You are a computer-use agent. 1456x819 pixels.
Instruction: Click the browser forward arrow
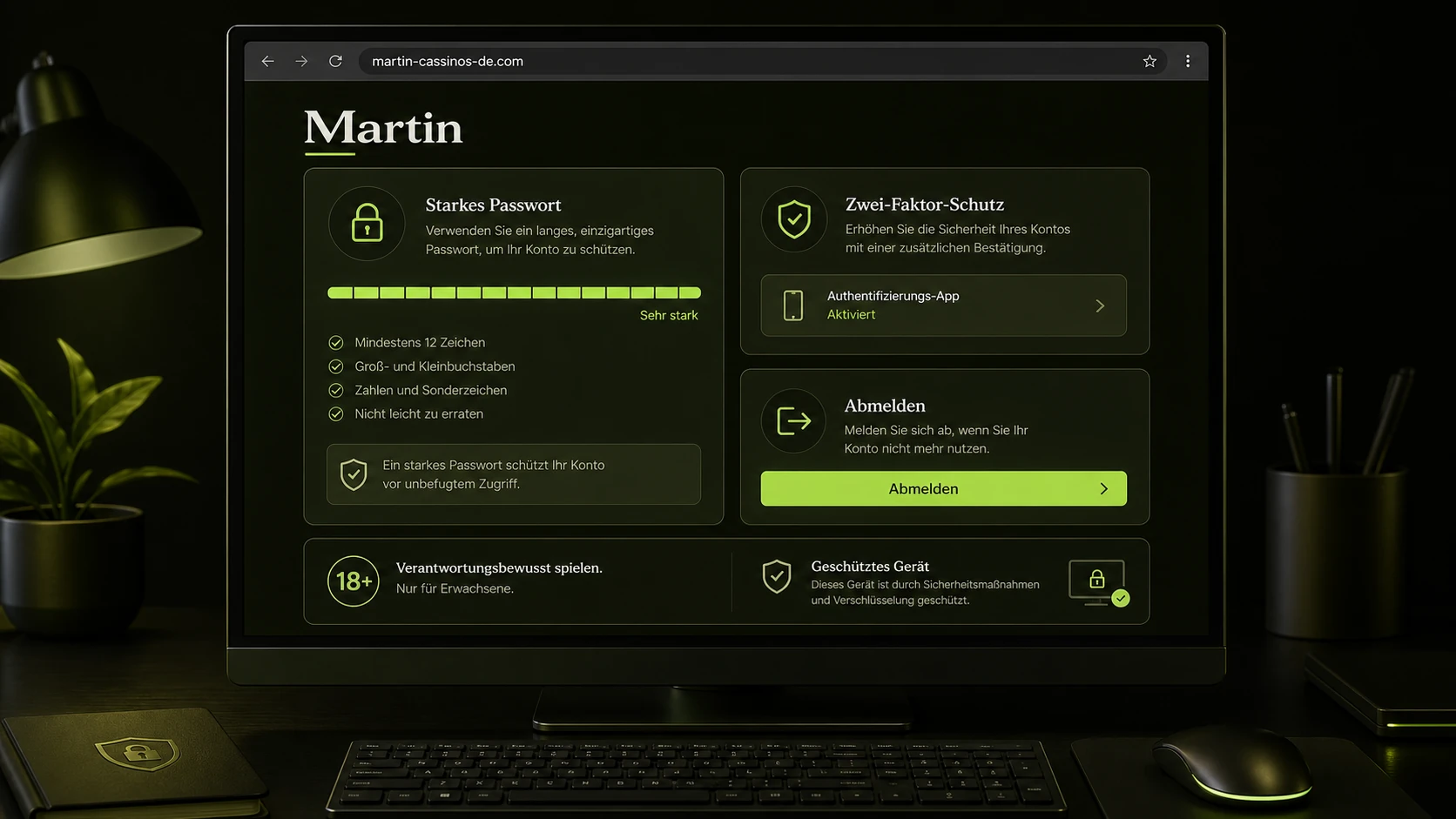point(301,61)
